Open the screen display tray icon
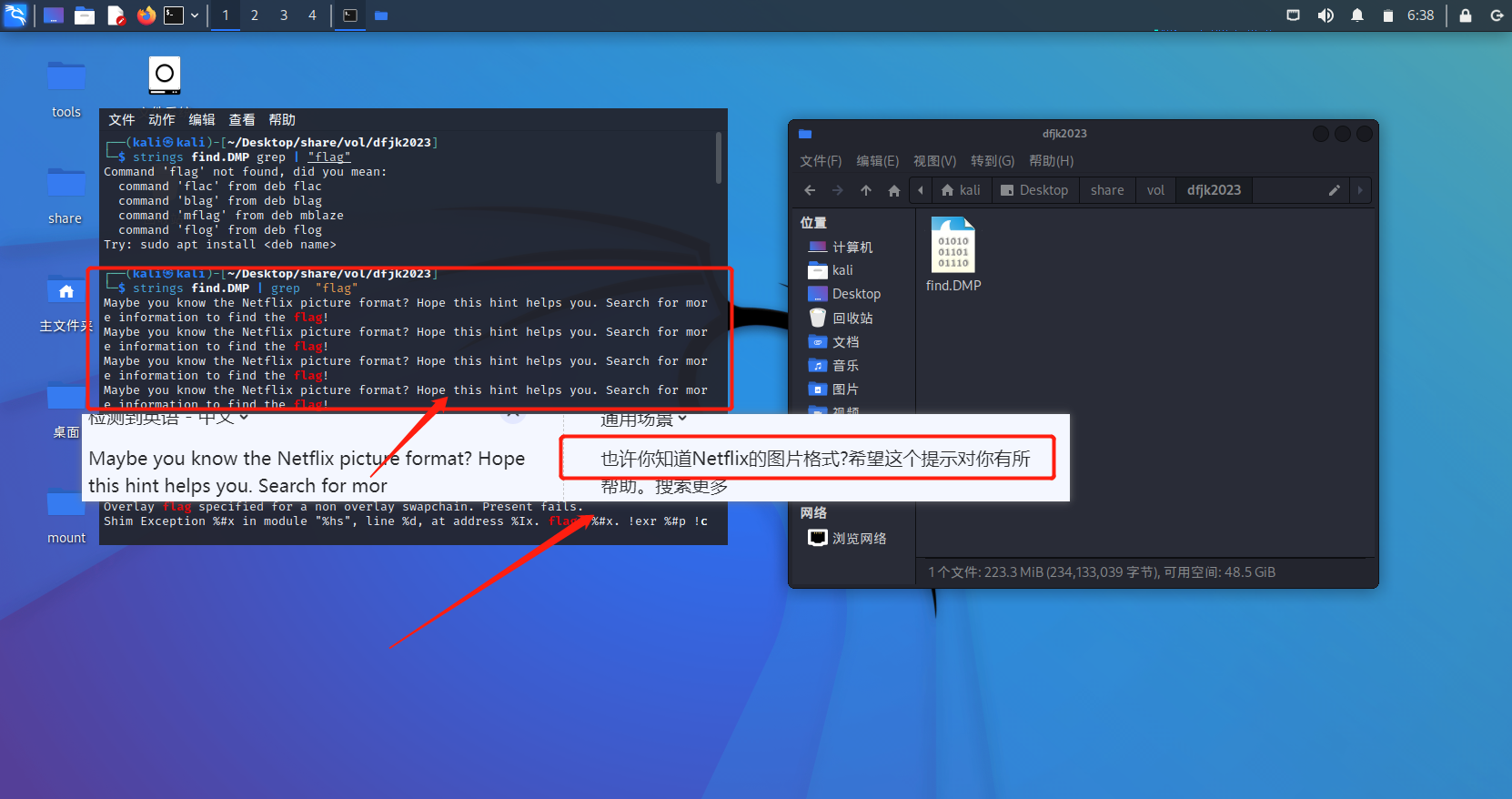This screenshot has height=799, width=1512. (x=1293, y=15)
